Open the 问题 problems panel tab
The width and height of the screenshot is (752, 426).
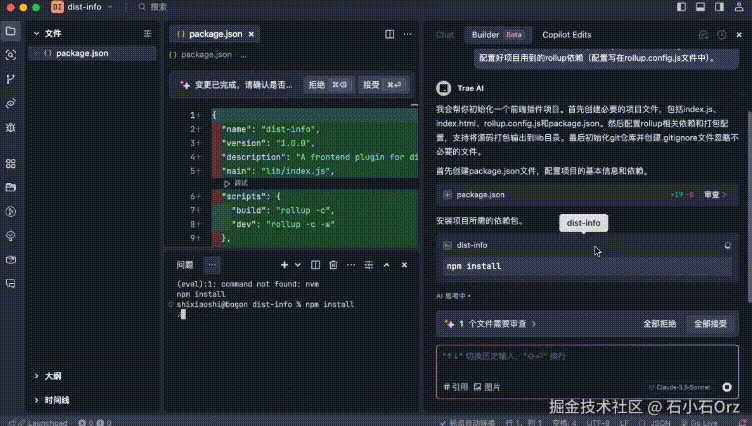pos(185,265)
